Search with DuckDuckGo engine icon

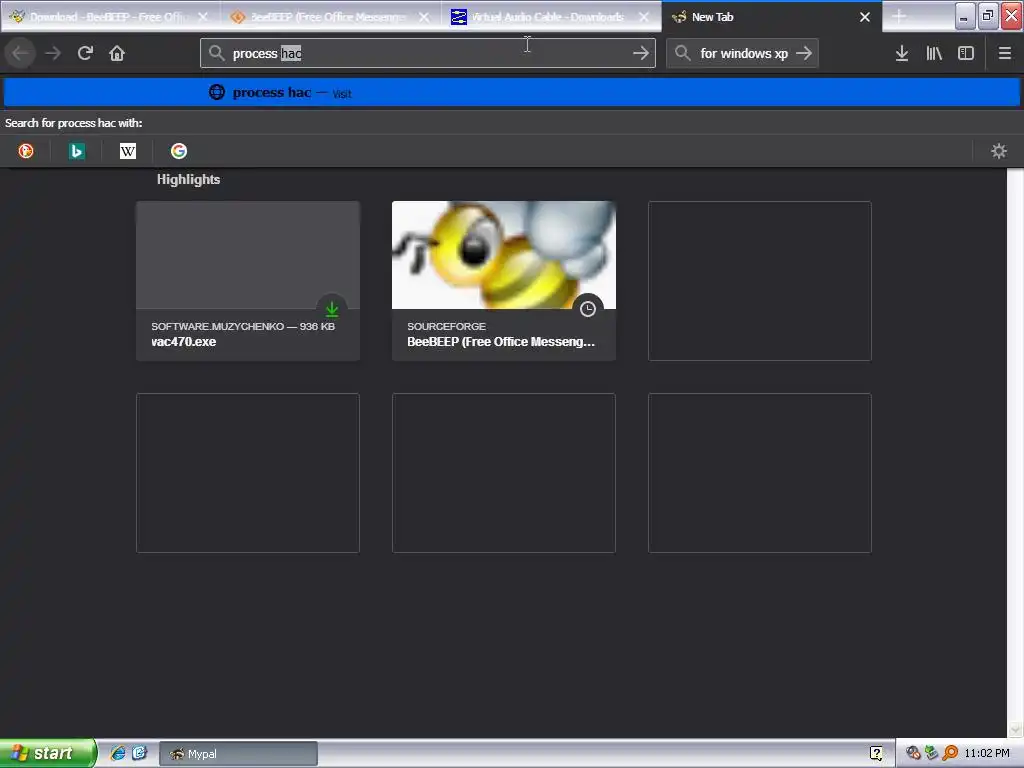tap(25, 151)
